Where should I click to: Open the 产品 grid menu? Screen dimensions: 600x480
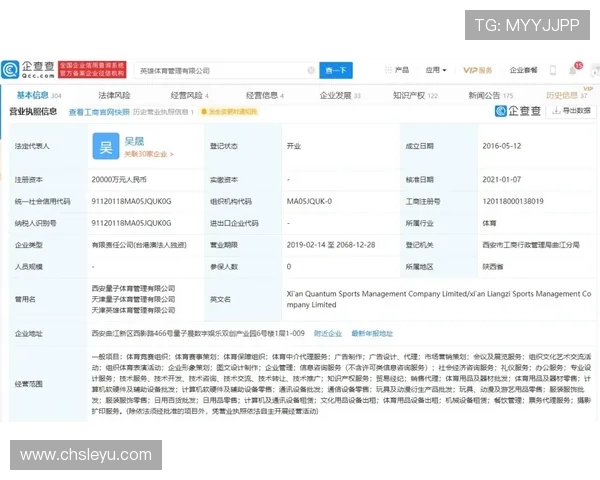coord(397,70)
